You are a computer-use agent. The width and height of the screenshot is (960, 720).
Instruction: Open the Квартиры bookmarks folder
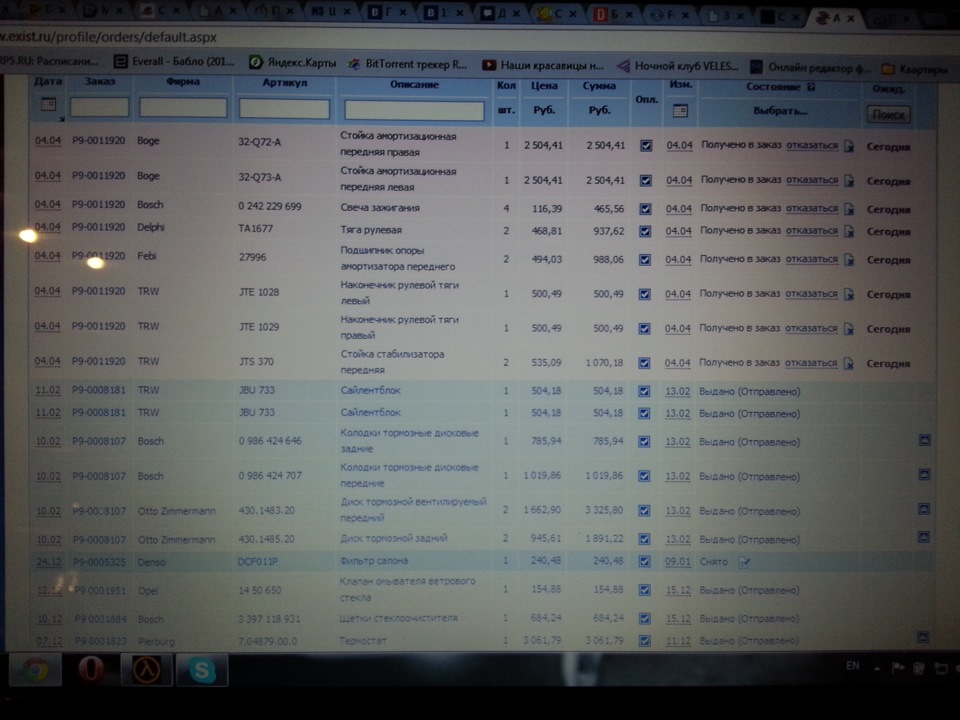[915, 69]
